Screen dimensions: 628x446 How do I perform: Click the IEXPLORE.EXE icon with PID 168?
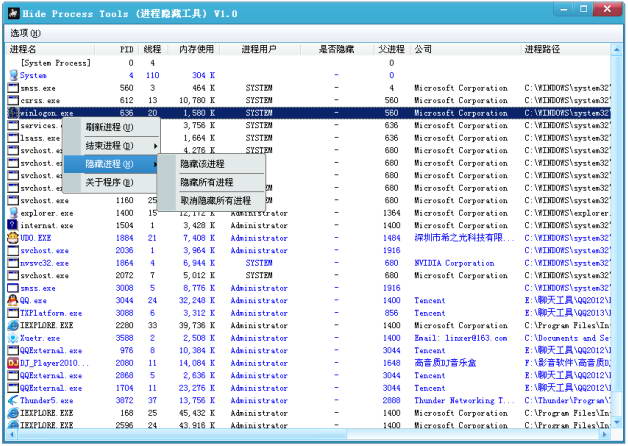tap(13, 413)
